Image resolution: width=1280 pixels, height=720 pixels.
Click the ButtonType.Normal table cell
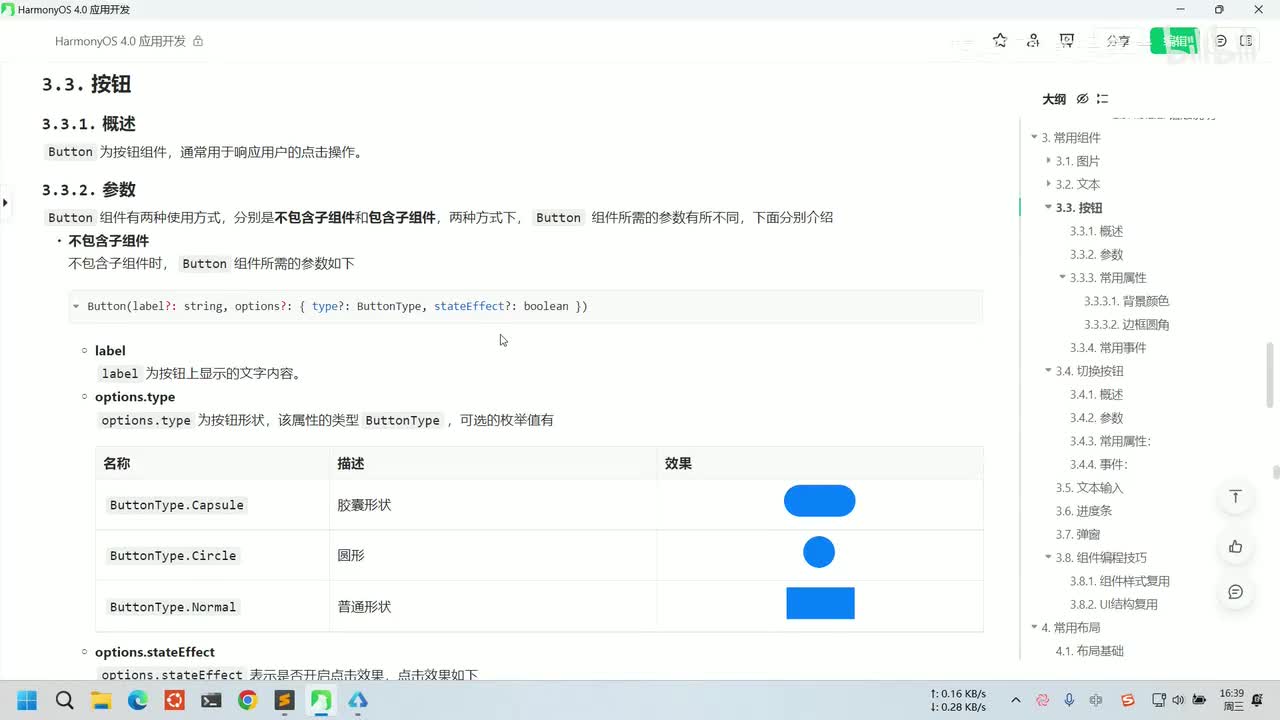[x=213, y=607]
